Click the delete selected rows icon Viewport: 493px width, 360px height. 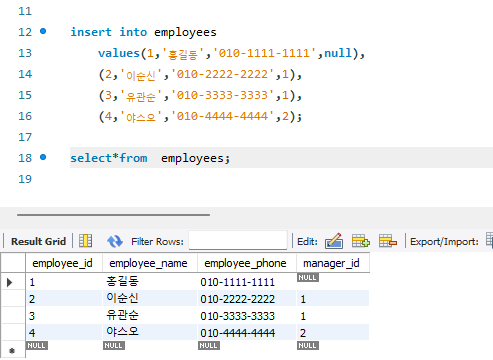tap(388, 241)
